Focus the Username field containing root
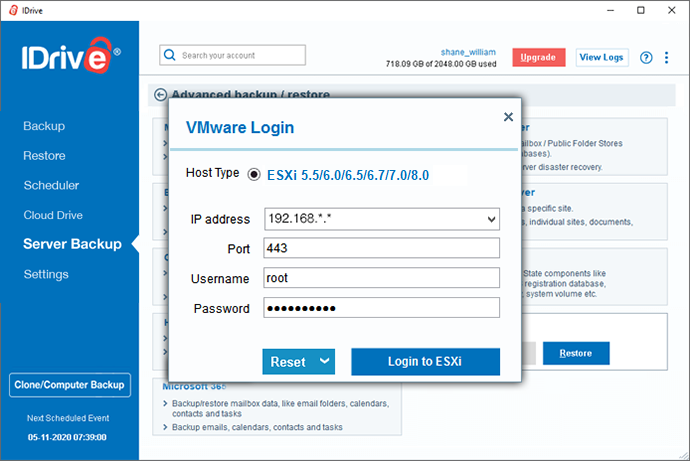The width and height of the screenshot is (690, 461). [382, 278]
